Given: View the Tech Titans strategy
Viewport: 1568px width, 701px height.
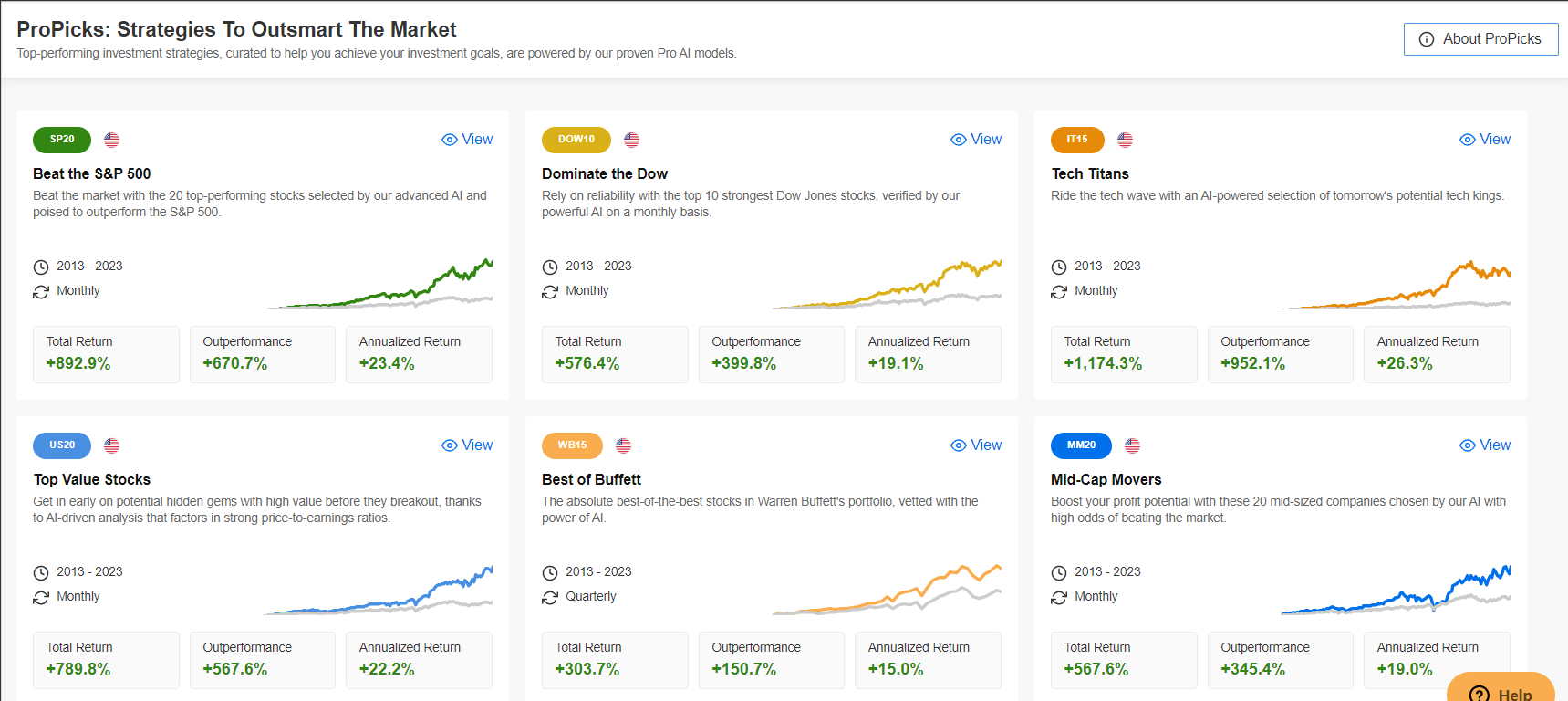Looking at the screenshot, I should pos(1485,140).
